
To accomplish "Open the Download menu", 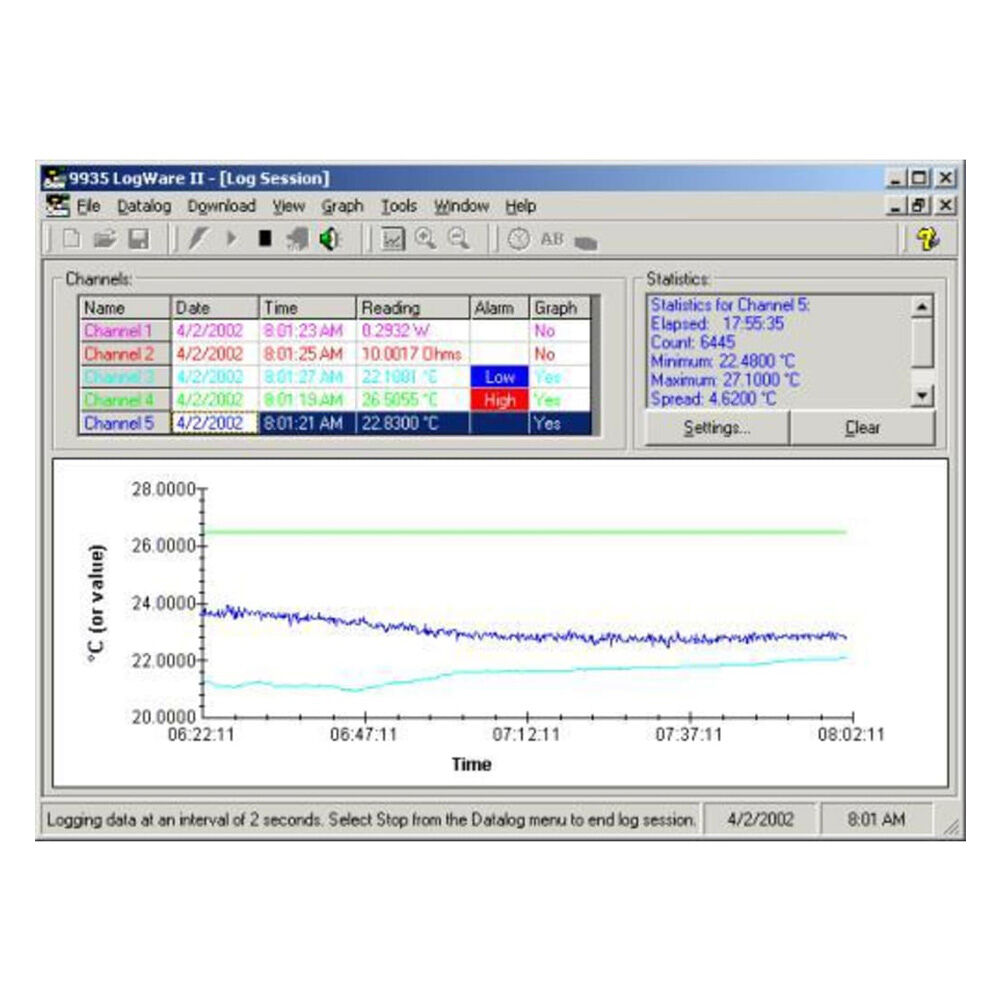I will (x=221, y=206).
